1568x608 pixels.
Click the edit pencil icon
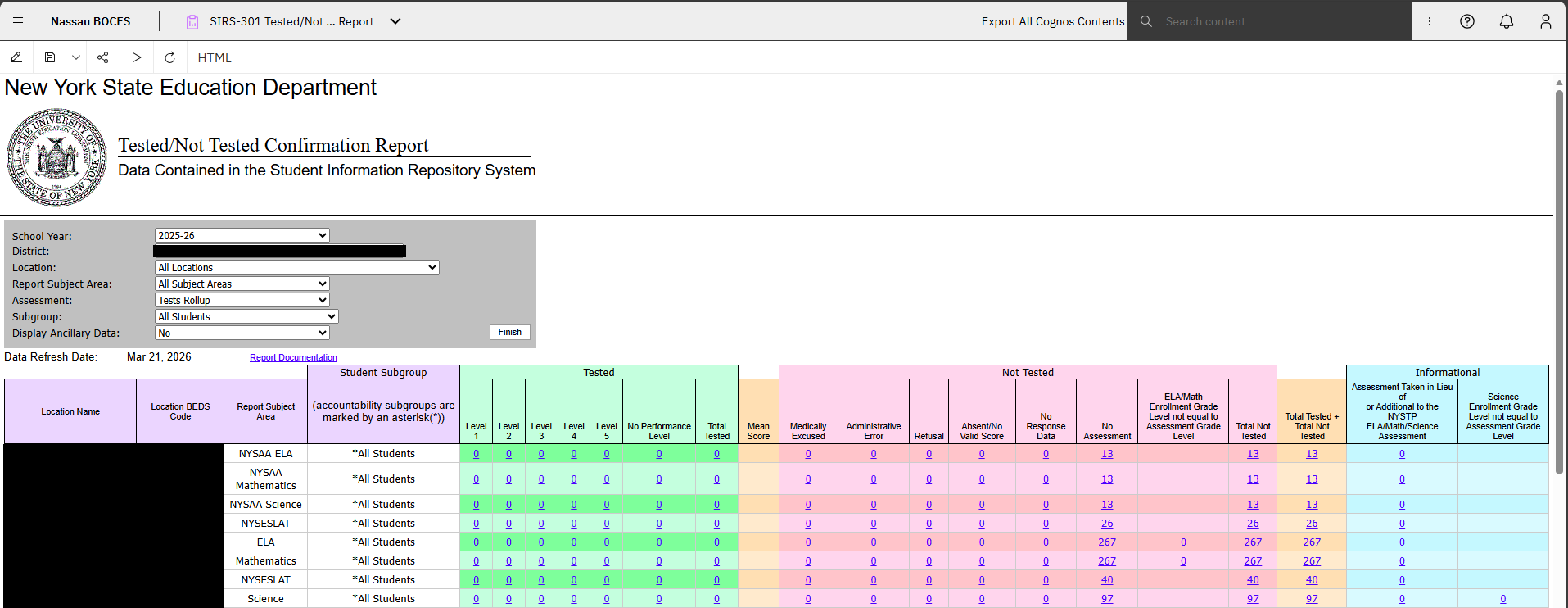click(16, 57)
